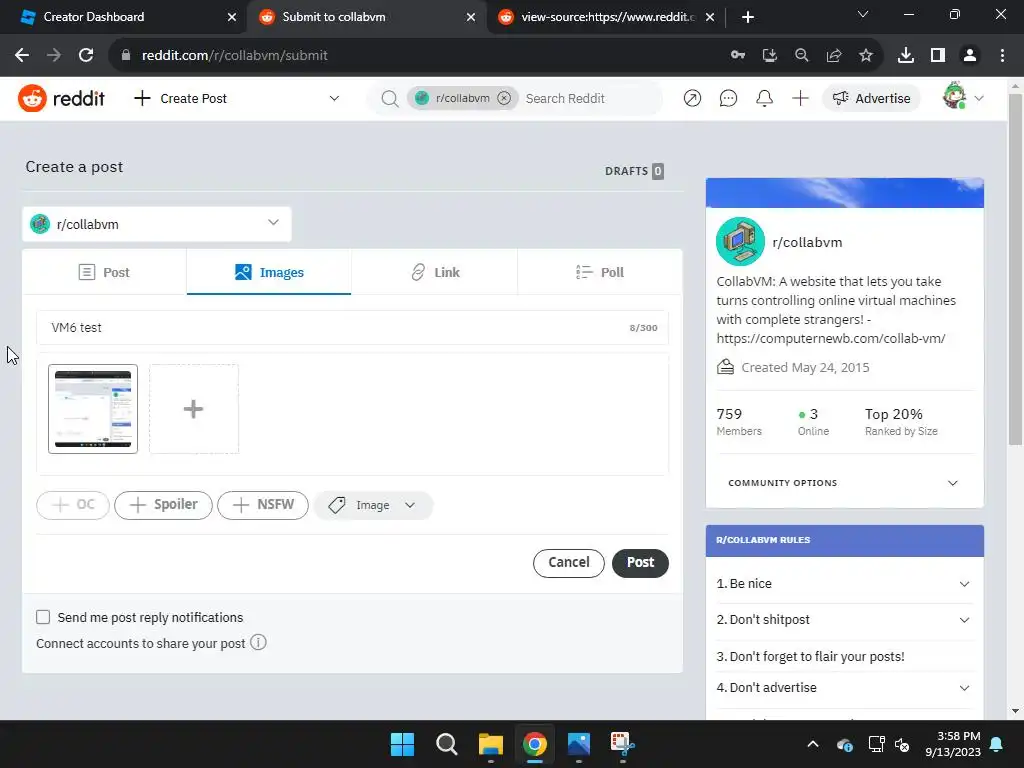The image size is (1024, 768).
Task: Open the r/collabvm community avatar in sidebar
Action: (x=740, y=242)
